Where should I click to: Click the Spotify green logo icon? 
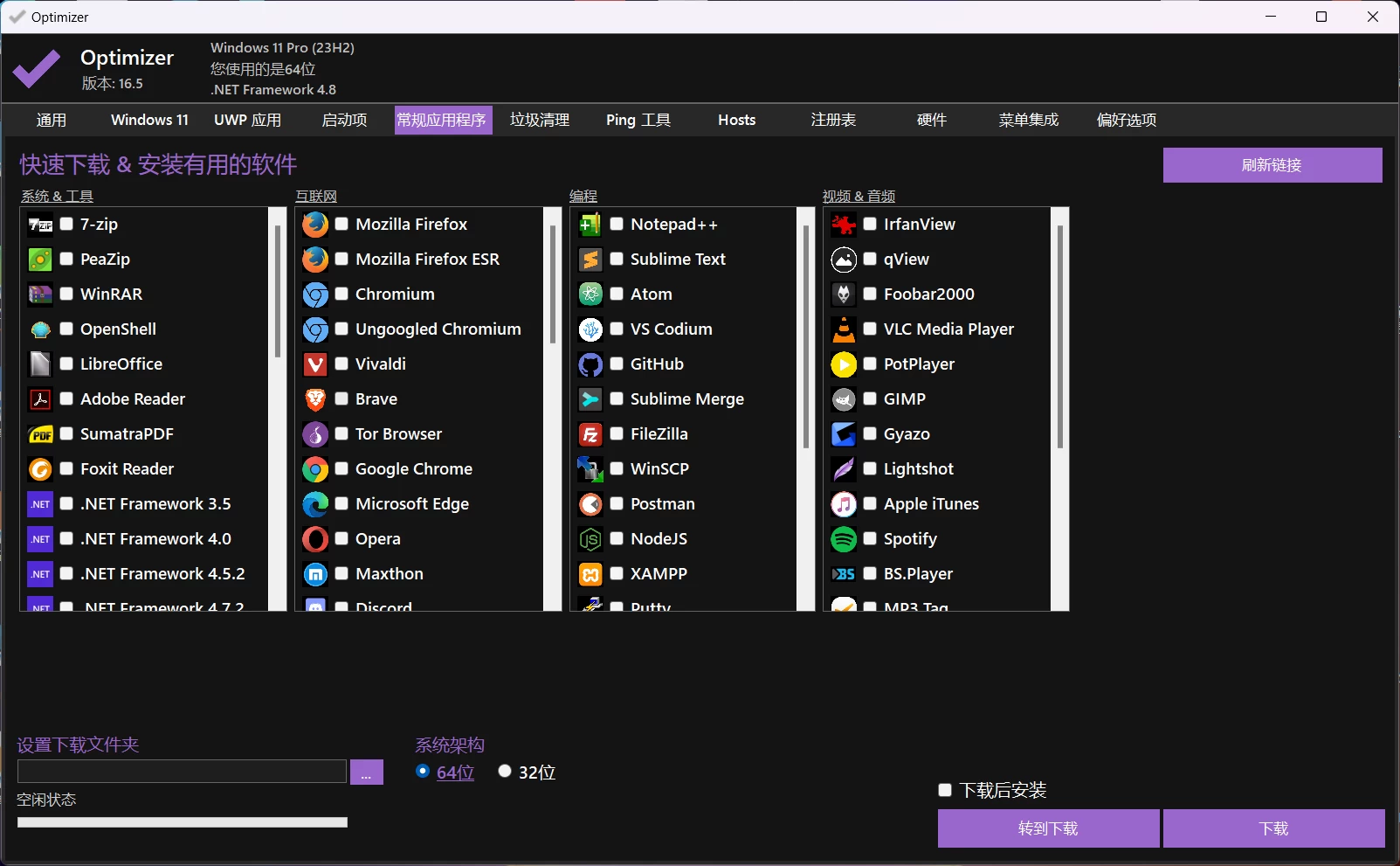coord(844,539)
